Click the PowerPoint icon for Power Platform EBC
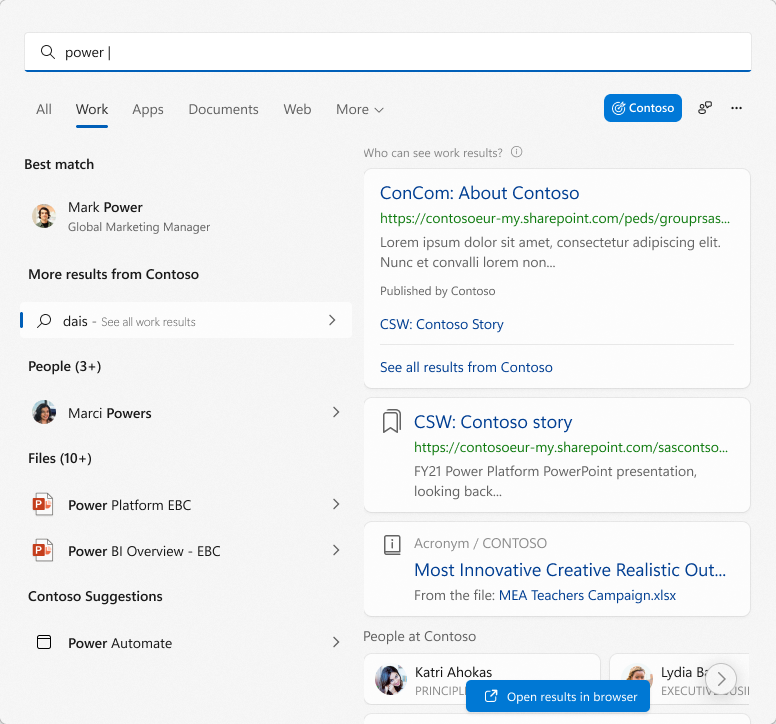 click(x=43, y=504)
